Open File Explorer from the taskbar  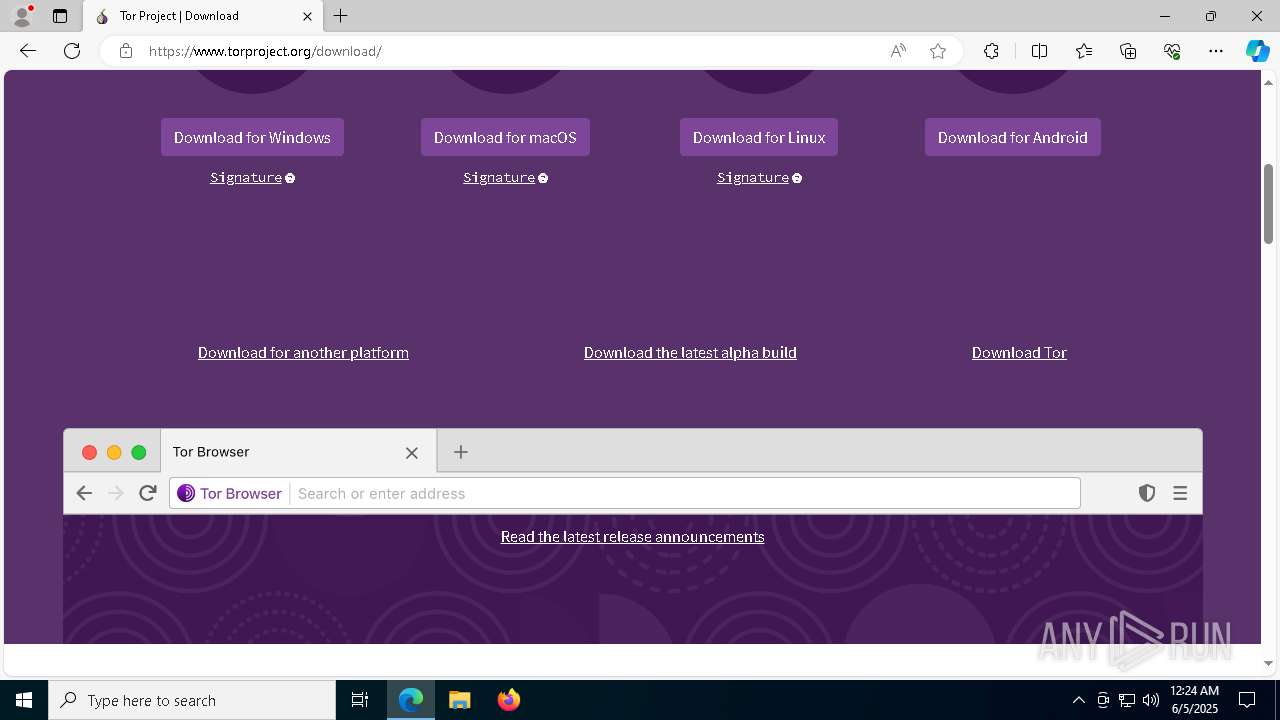[460, 700]
